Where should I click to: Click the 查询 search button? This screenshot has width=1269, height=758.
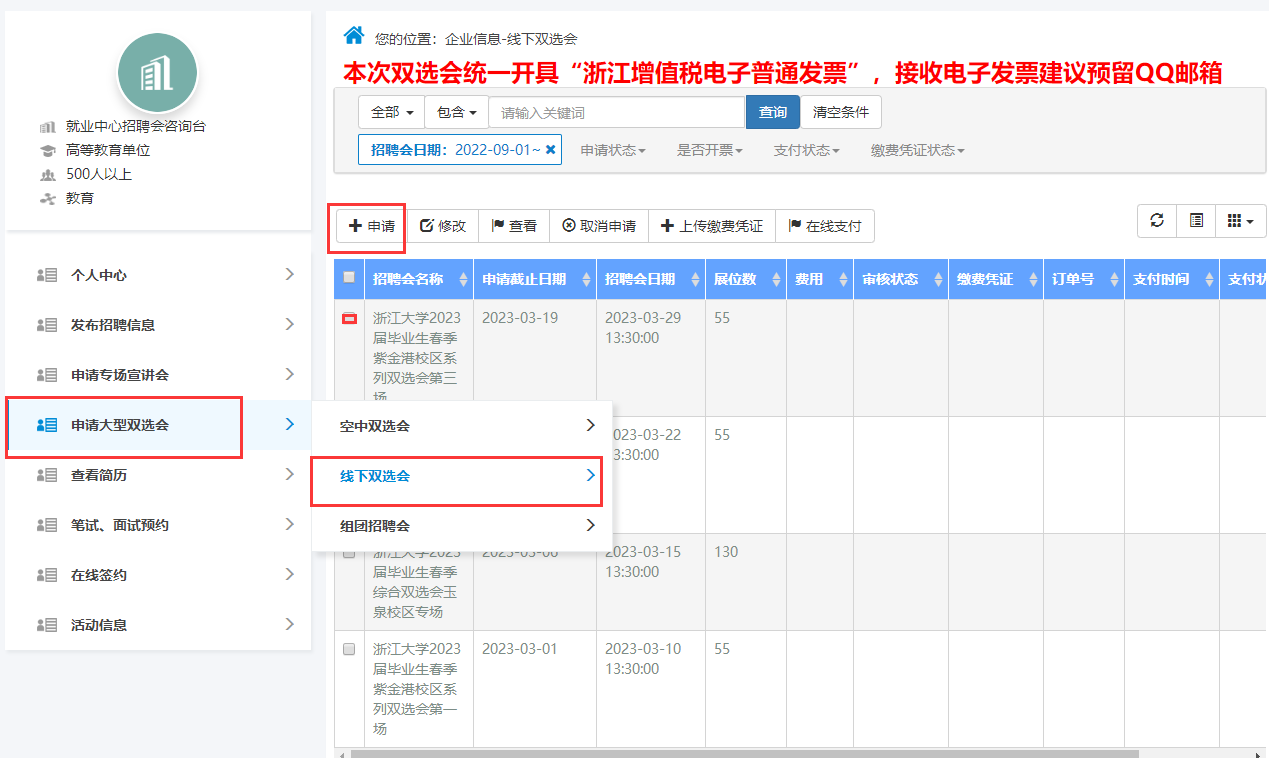tap(772, 112)
